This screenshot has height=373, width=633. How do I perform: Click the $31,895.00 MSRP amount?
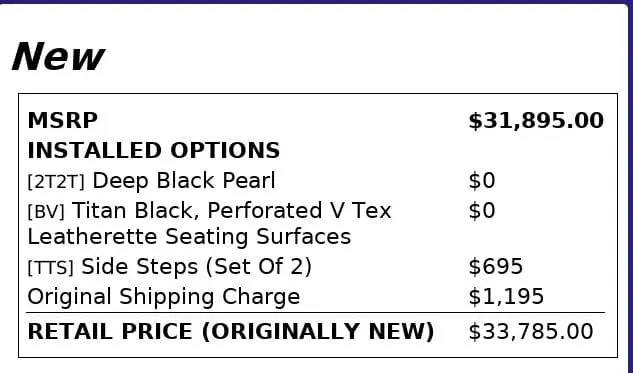pyautogui.click(x=536, y=120)
